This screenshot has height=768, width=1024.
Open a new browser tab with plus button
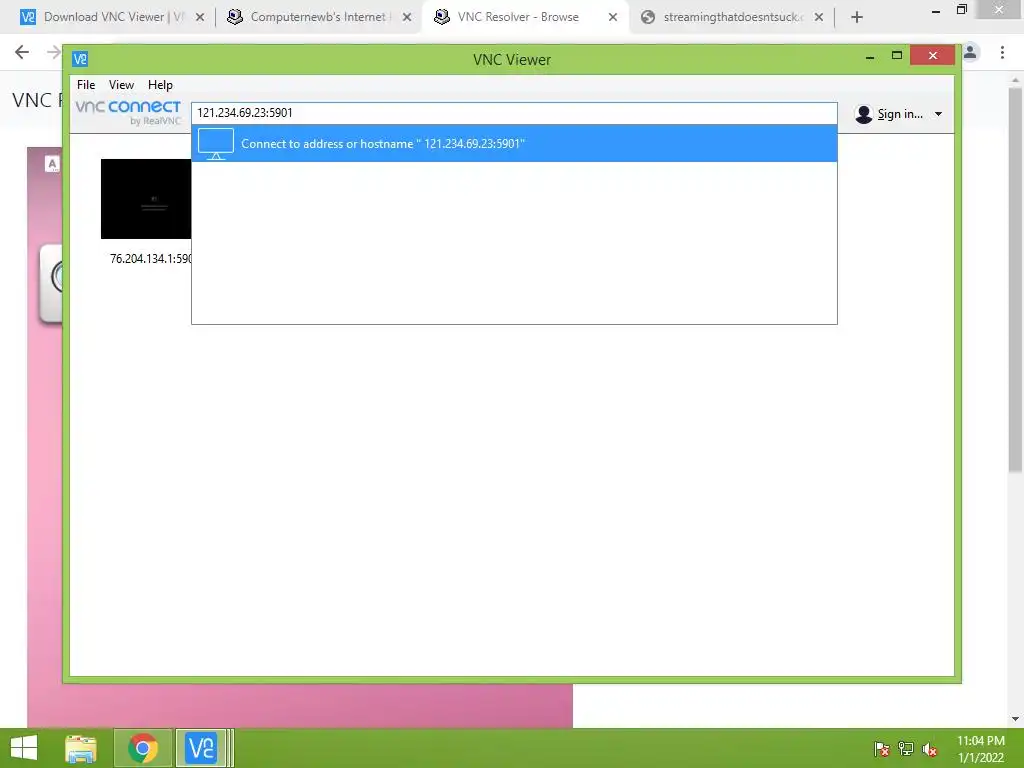tap(857, 17)
